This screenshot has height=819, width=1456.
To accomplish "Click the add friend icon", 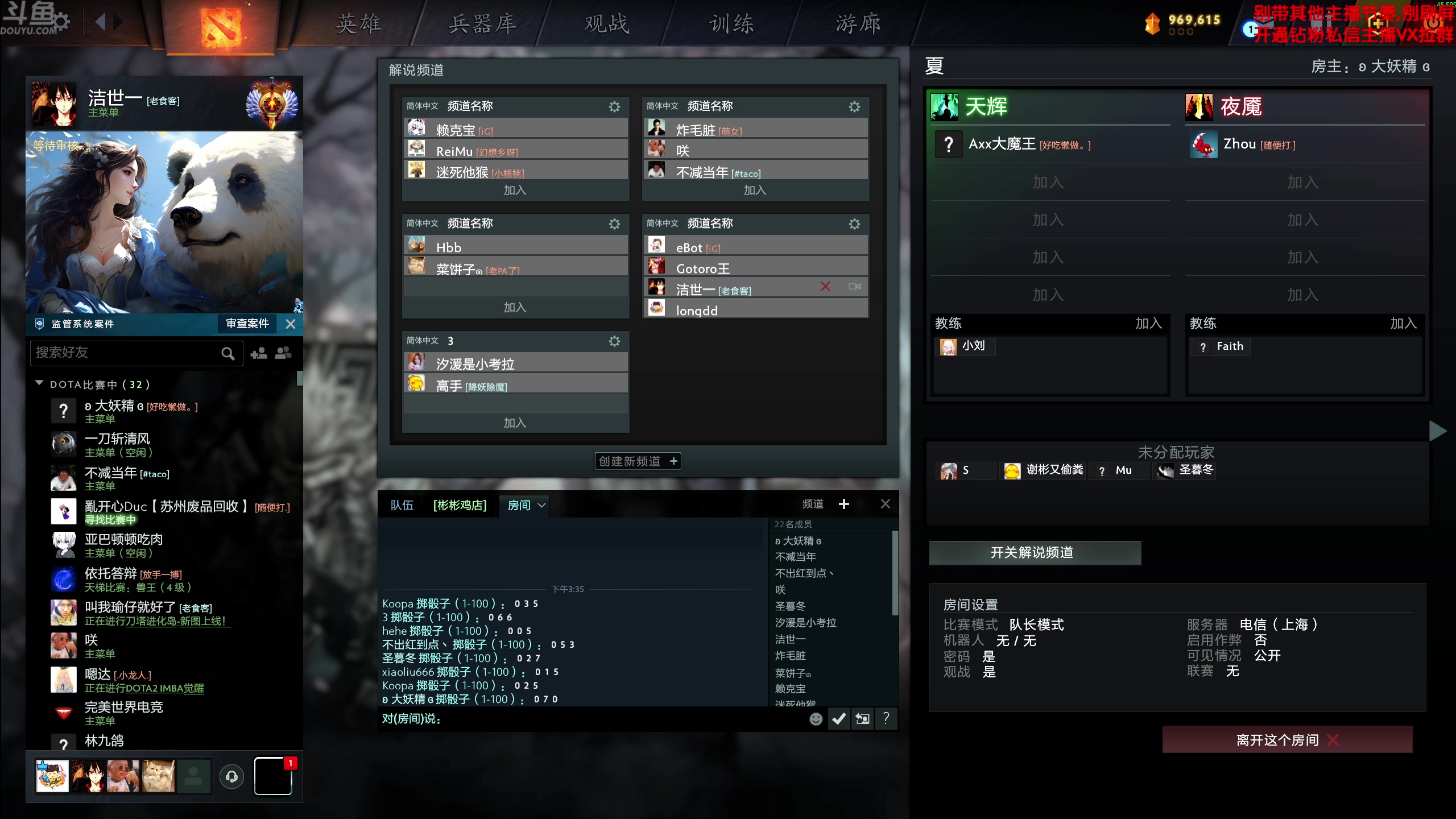I will (x=259, y=353).
